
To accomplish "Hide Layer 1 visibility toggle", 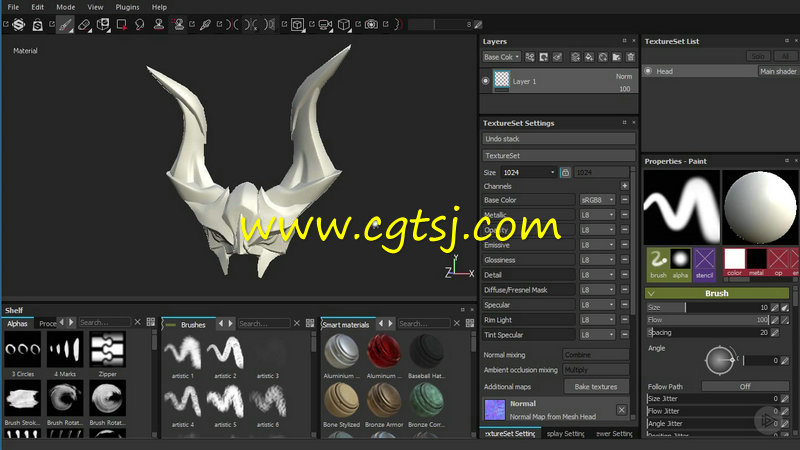I will pyautogui.click(x=486, y=81).
